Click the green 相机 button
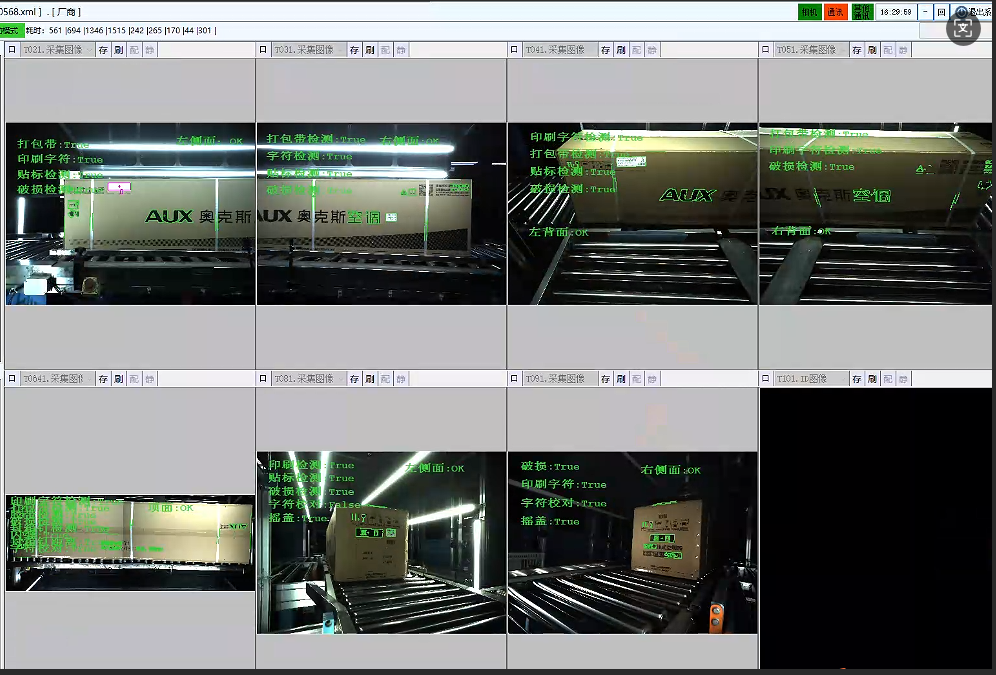The width and height of the screenshot is (996, 675). (809, 12)
